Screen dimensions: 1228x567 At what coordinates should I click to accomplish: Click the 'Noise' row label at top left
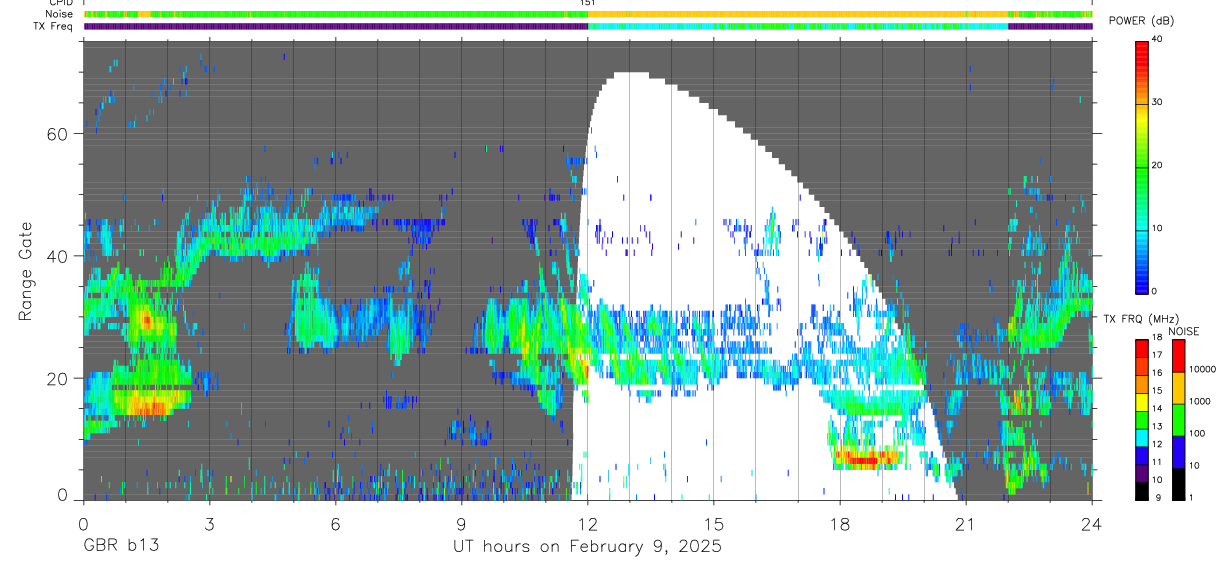point(60,14)
